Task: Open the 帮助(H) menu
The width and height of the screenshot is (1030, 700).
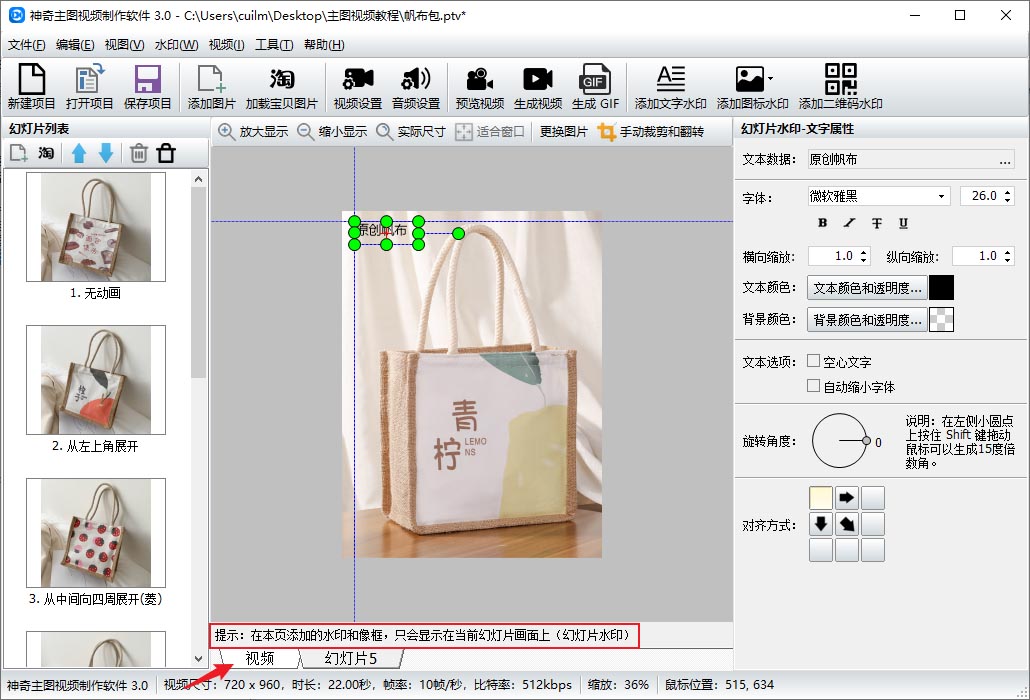Action: (x=325, y=45)
